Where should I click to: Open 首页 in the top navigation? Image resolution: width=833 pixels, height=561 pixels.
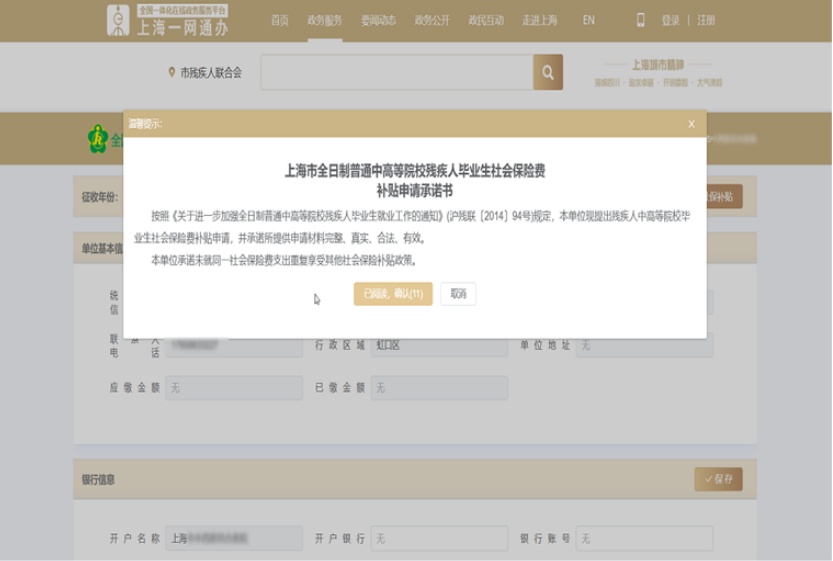[x=280, y=20]
